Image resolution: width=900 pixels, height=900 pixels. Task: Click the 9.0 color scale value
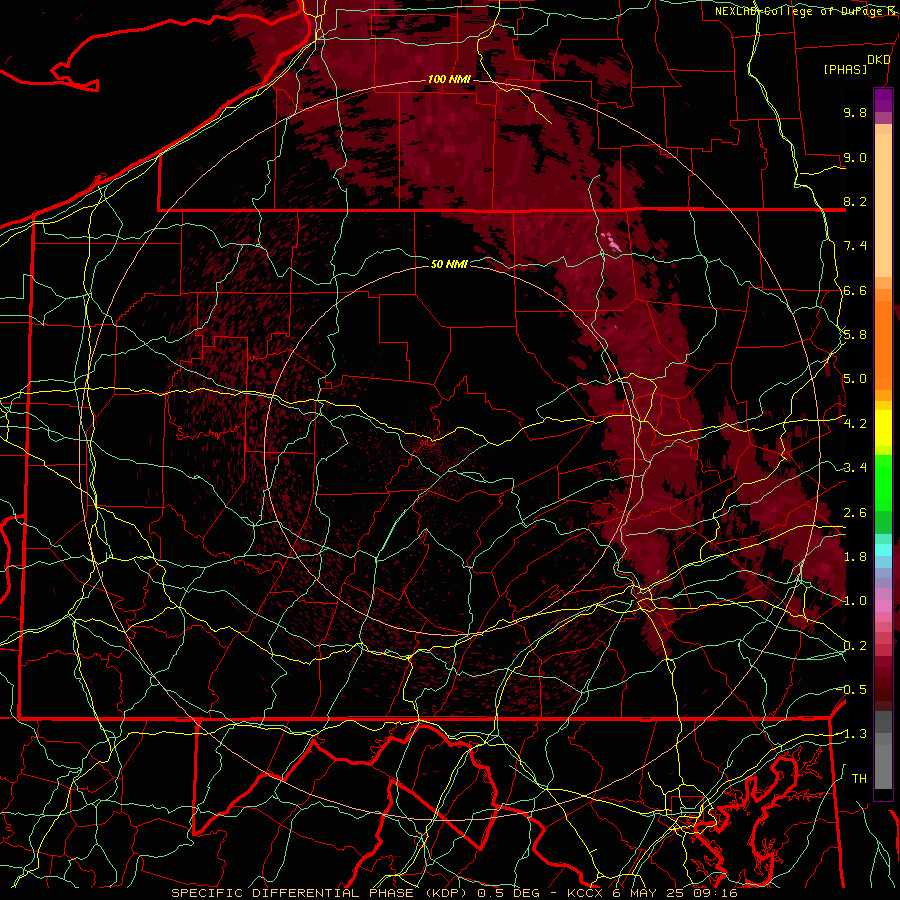coord(855,157)
